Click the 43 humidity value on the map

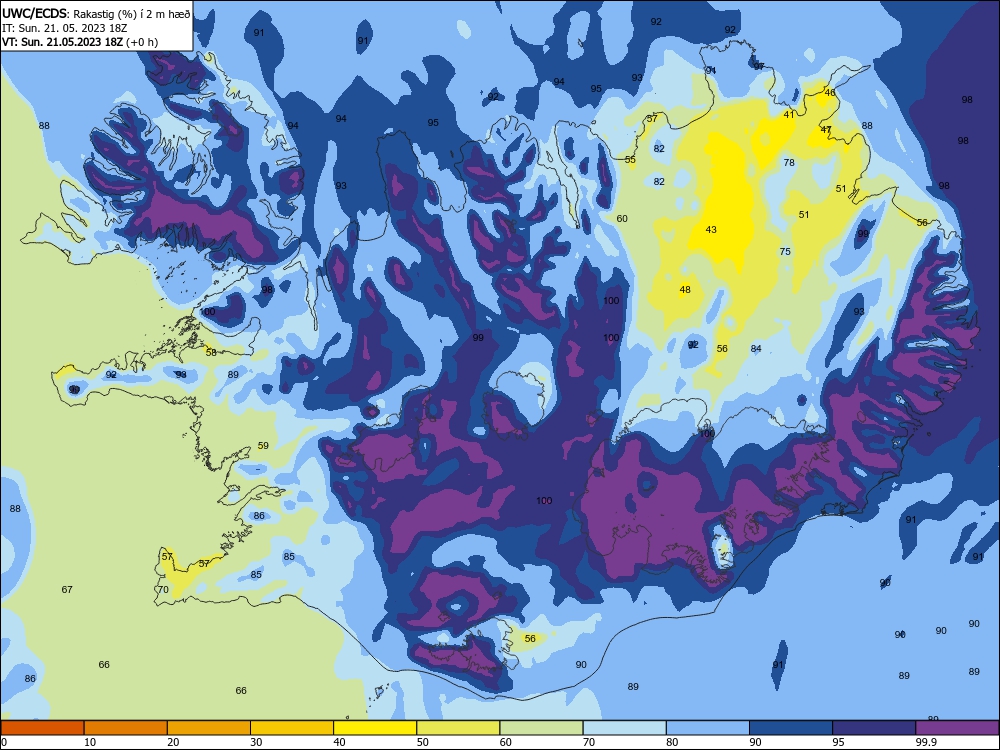(x=711, y=230)
